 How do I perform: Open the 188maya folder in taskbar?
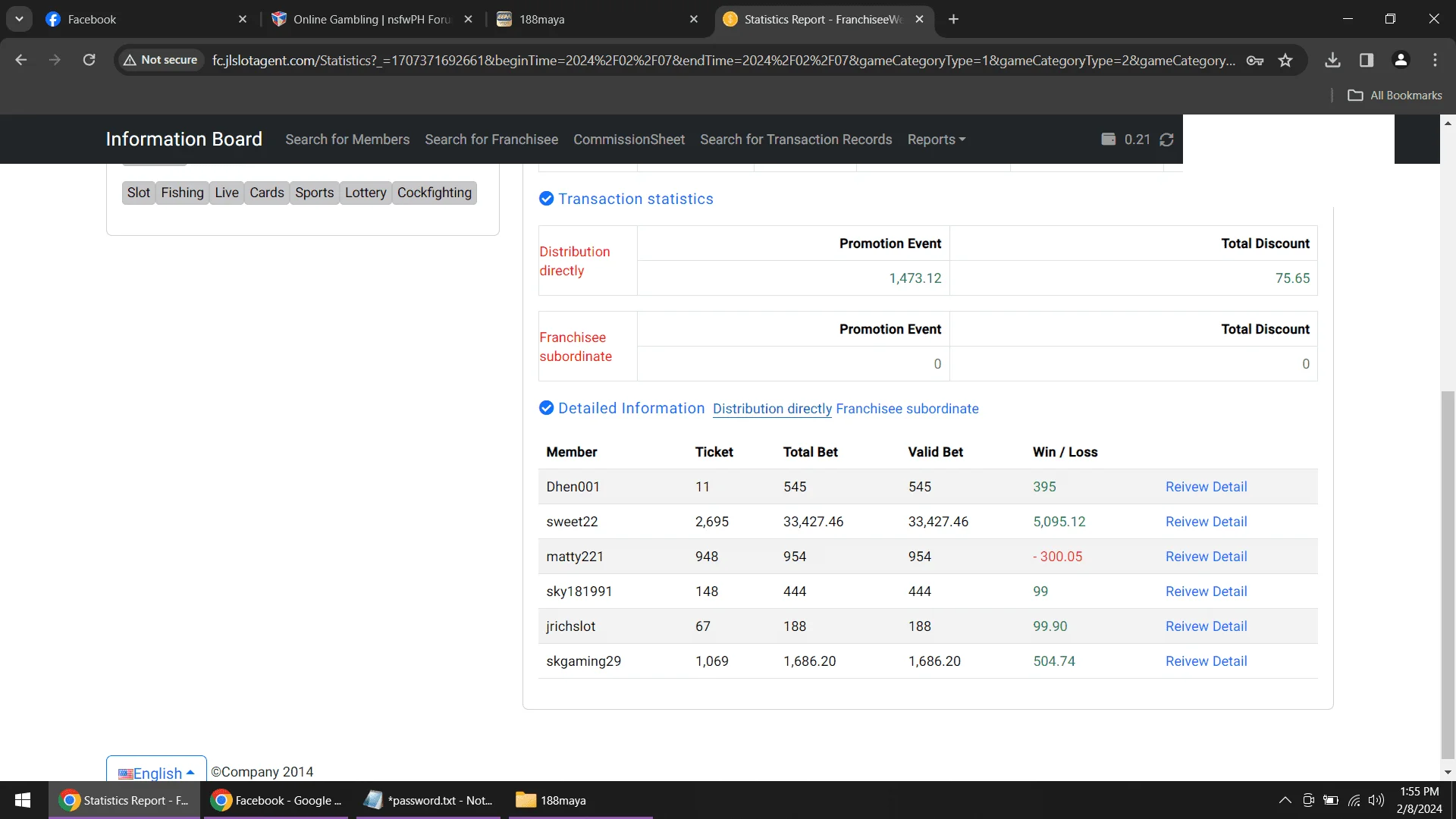(580, 800)
